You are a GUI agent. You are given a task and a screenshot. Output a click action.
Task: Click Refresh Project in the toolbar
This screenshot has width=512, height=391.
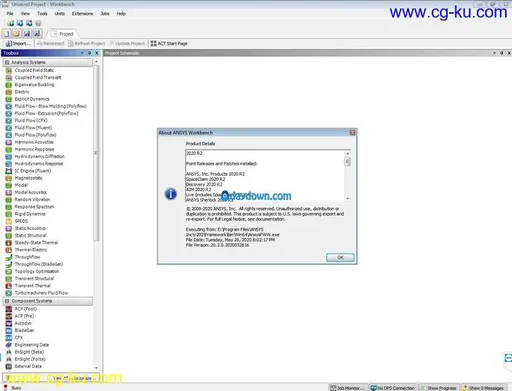pyautogui.click(x=87, y=43)
